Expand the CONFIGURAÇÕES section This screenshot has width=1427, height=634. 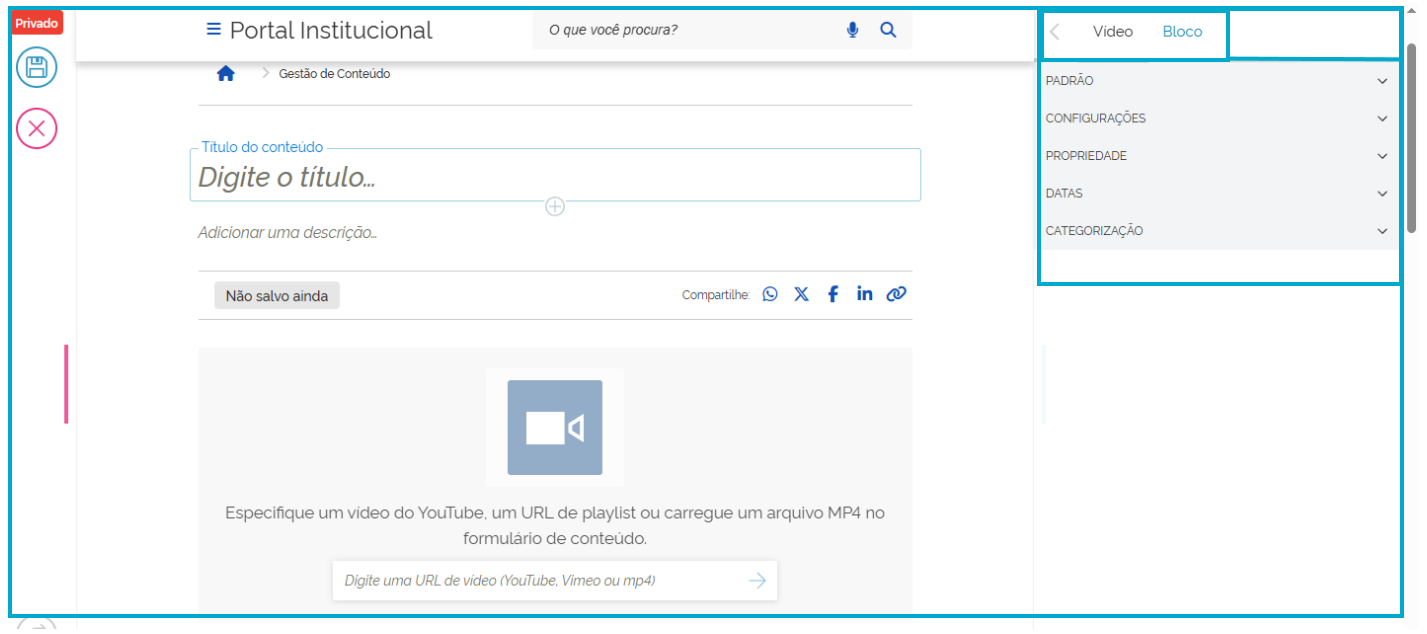point(1217,118)
